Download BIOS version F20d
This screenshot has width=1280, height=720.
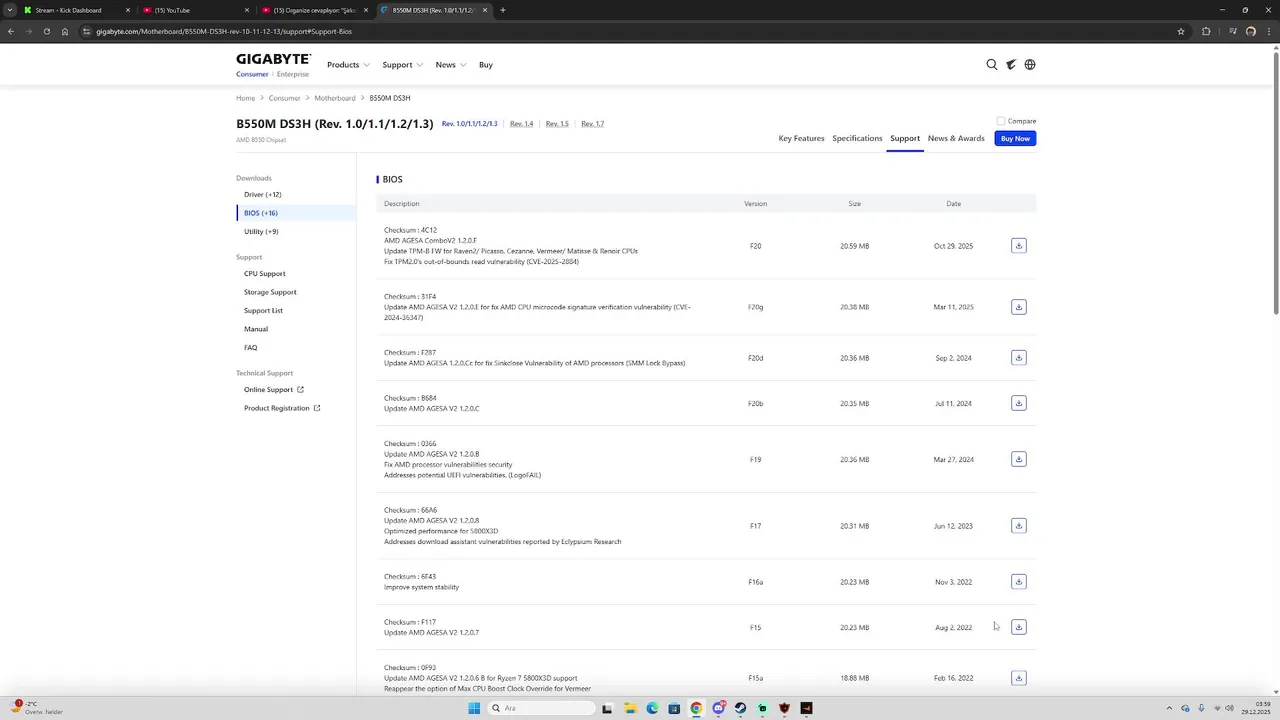click(1018, 358)
